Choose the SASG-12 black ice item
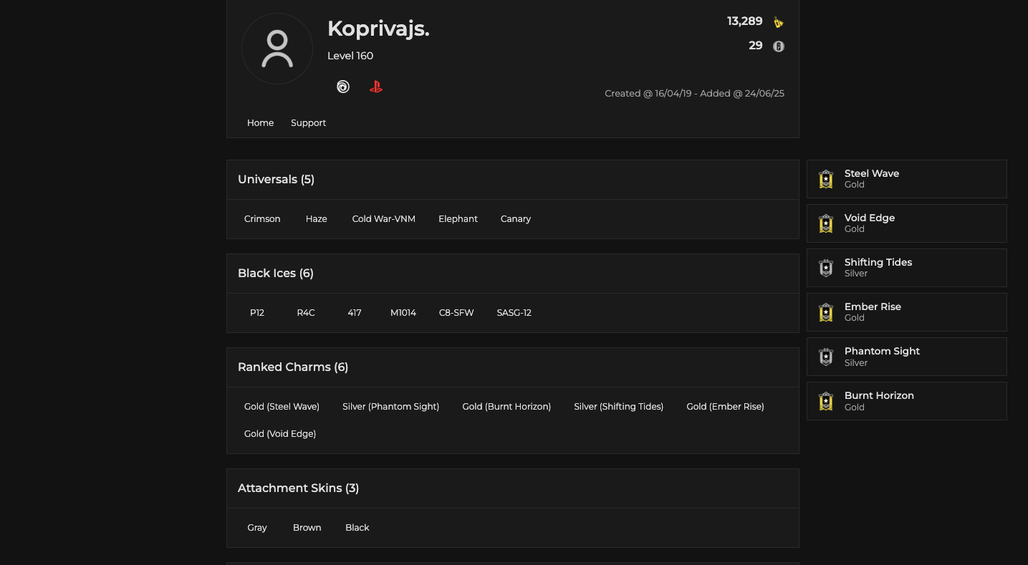 pos(514,313)
